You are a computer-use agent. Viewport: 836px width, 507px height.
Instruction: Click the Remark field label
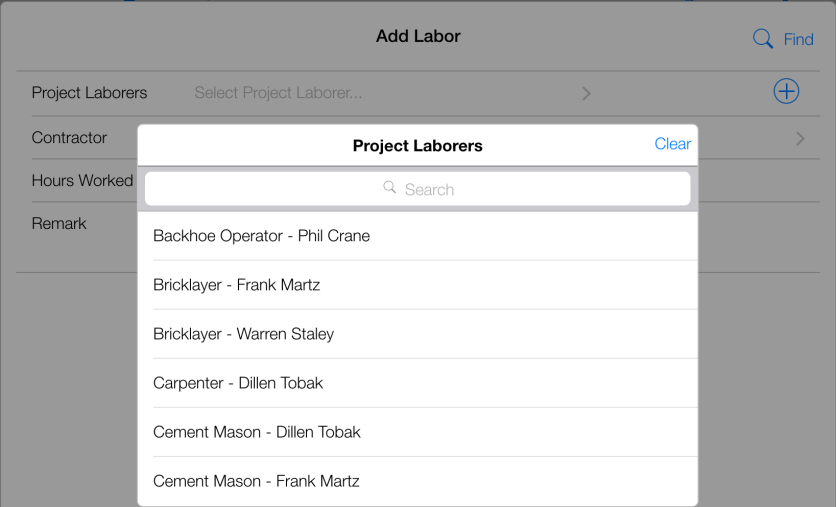(x=59, y=223)
